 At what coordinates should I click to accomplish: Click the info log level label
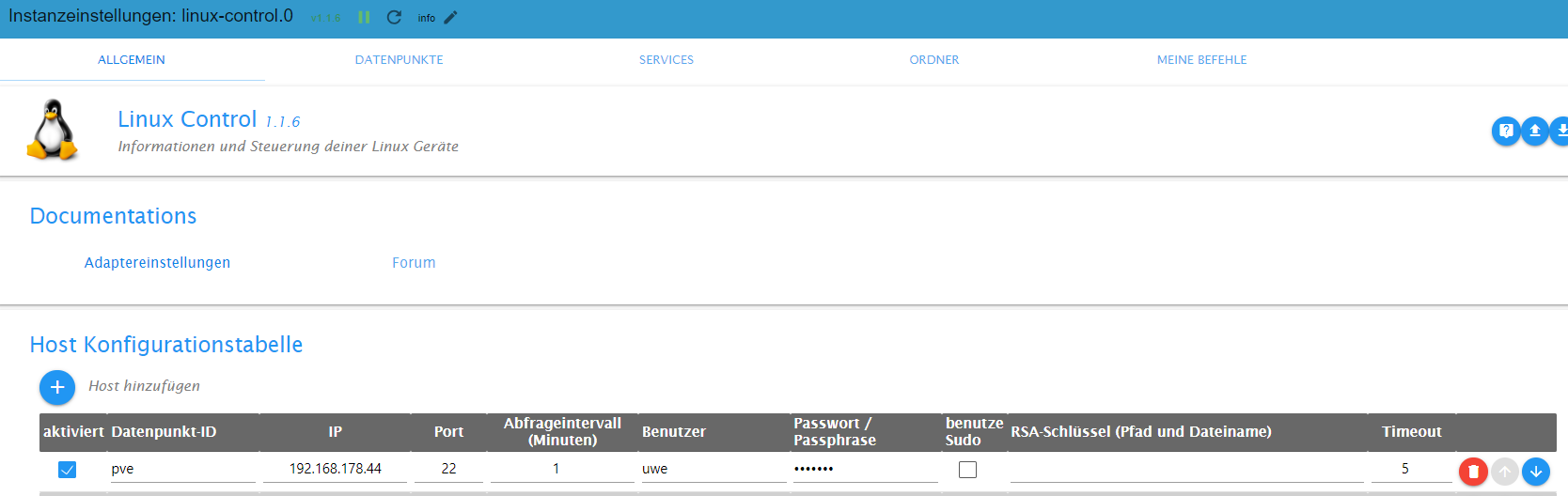tap(427, 18)
